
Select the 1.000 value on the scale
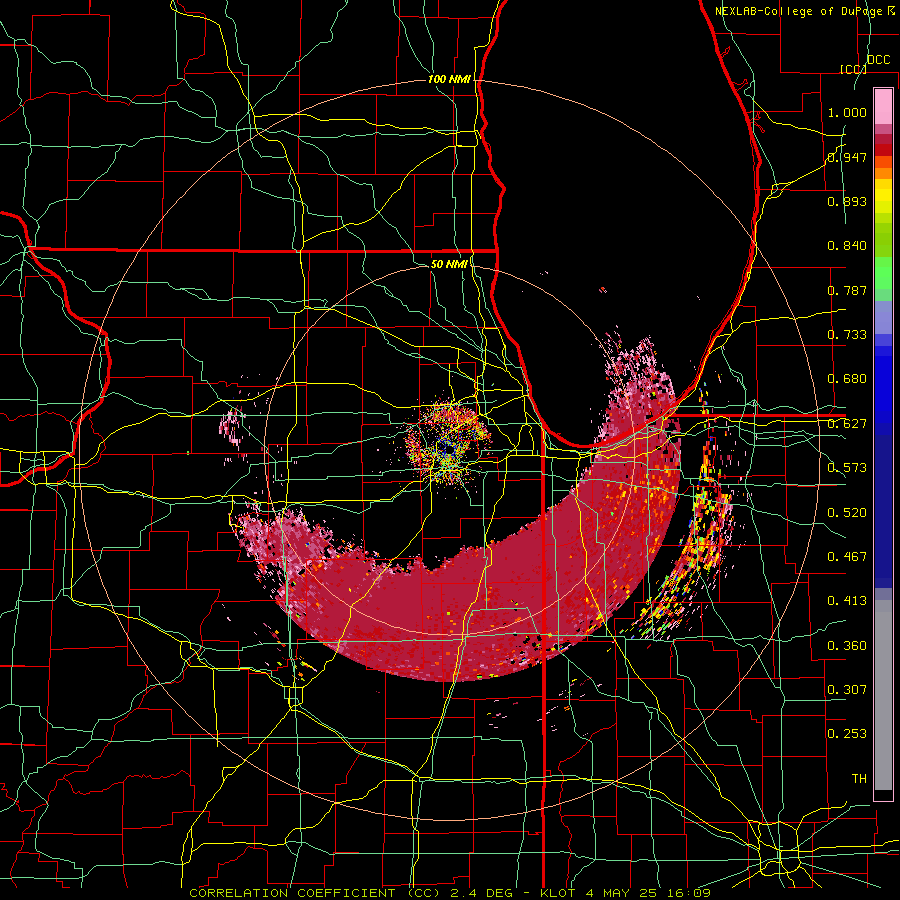coord(847,112)
